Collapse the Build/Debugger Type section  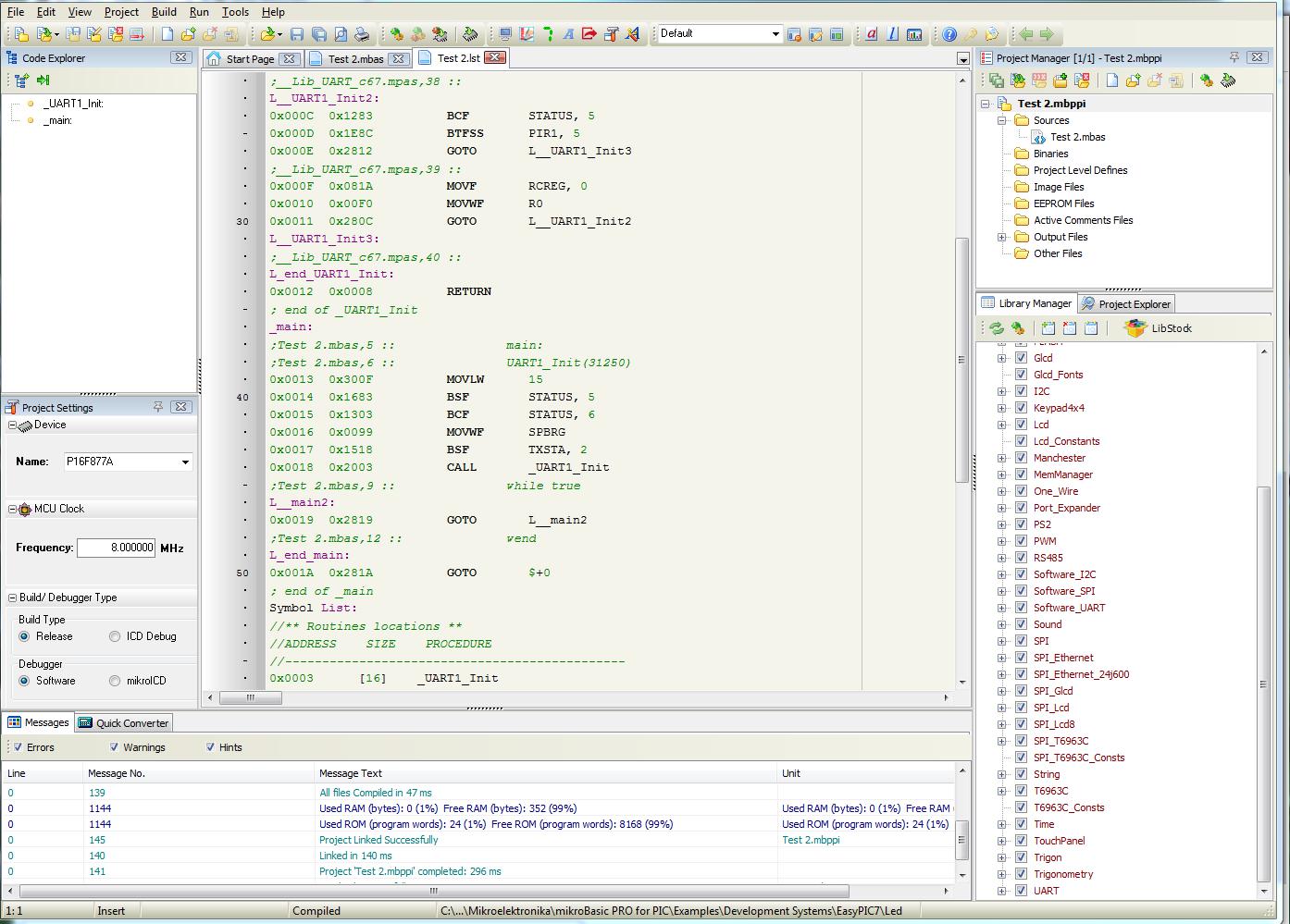pyautogui.click(x=13, y=598)
